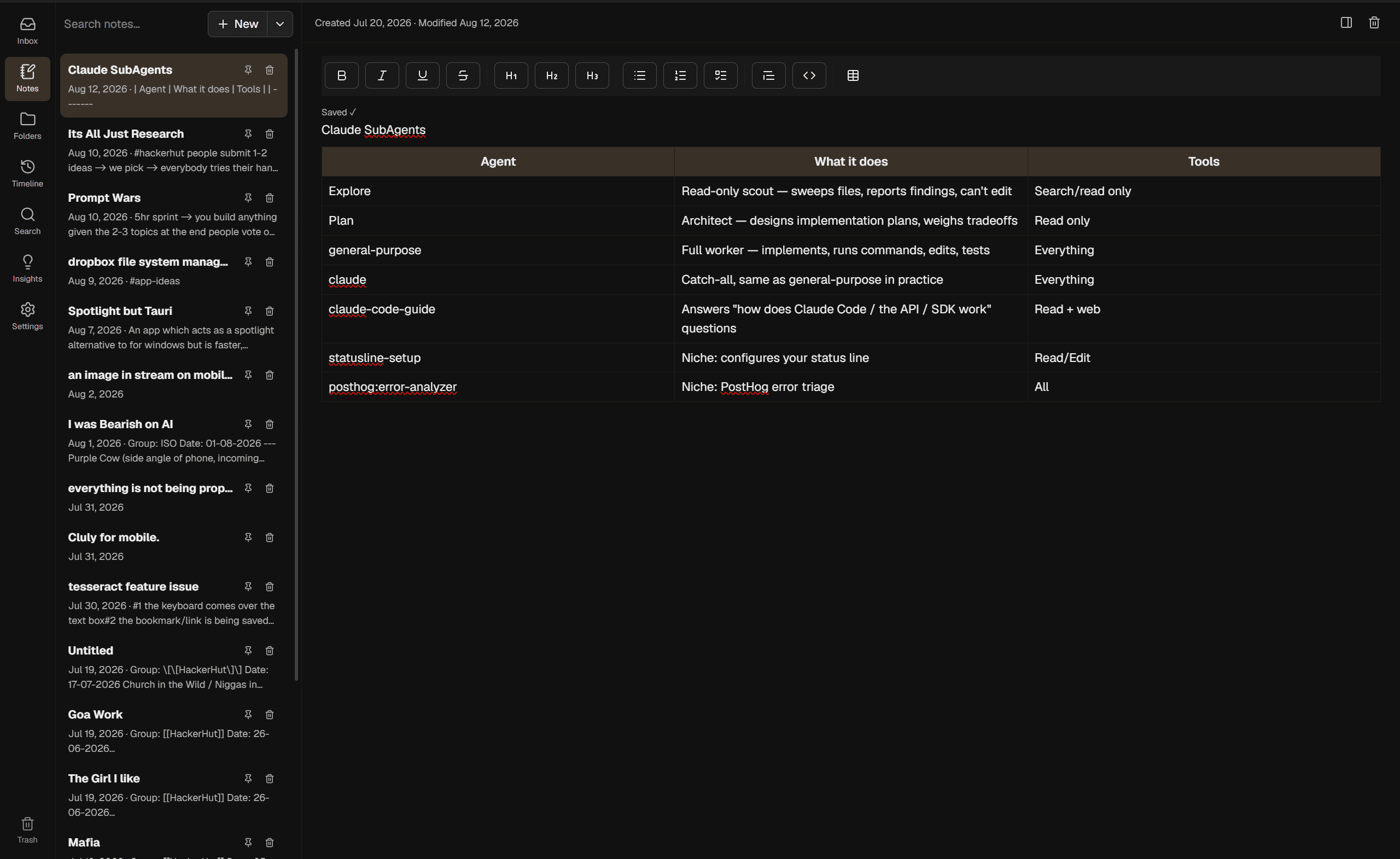Insert a code block
Viewport: 1400px width, 859px height.
click(809, 75)
